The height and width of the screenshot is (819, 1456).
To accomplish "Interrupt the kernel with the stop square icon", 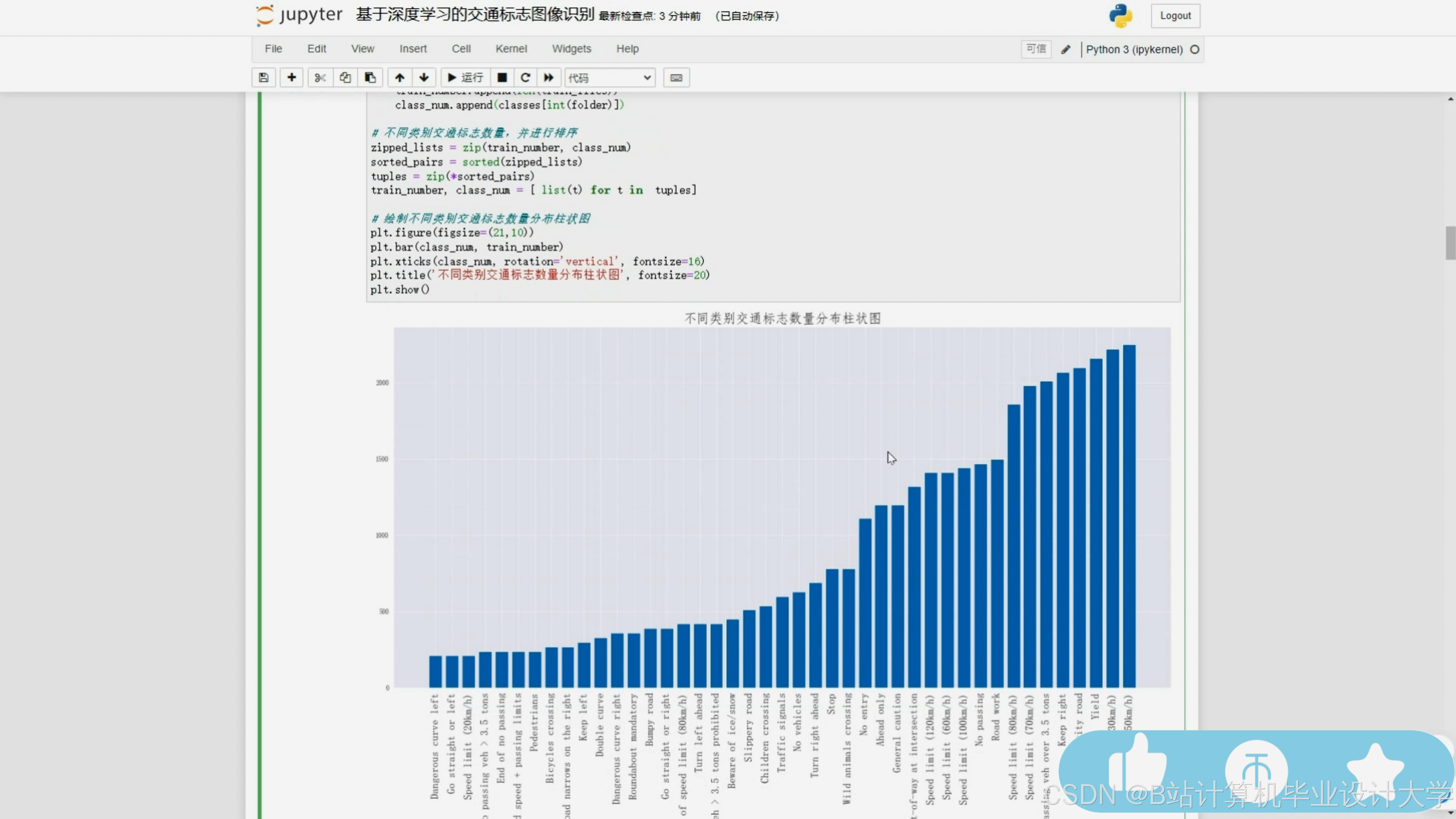I will coord(502,77).
